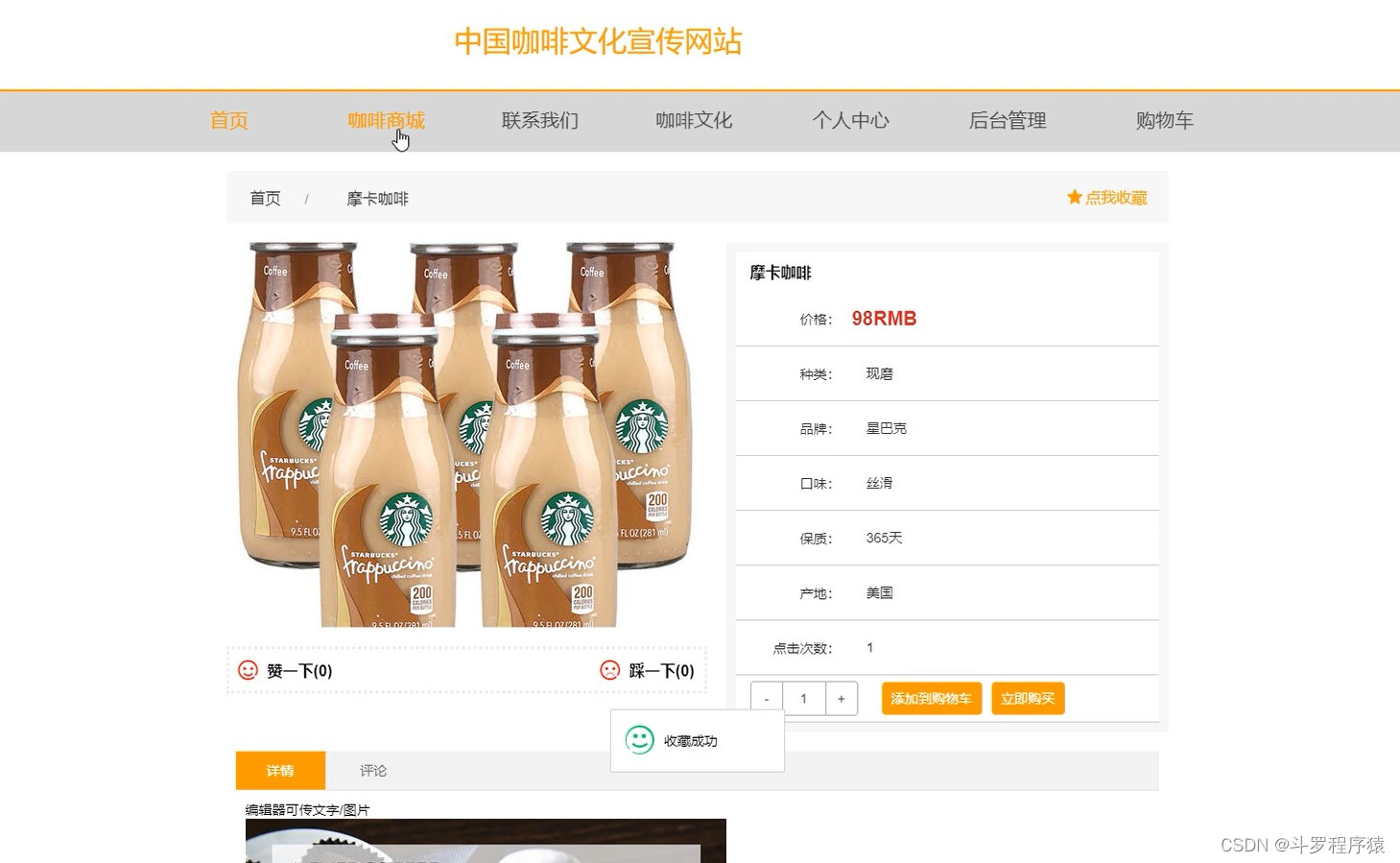1400x863 pixels.
Task: Click the 收藏成功 notification text
Action: [x=690, y=741]
